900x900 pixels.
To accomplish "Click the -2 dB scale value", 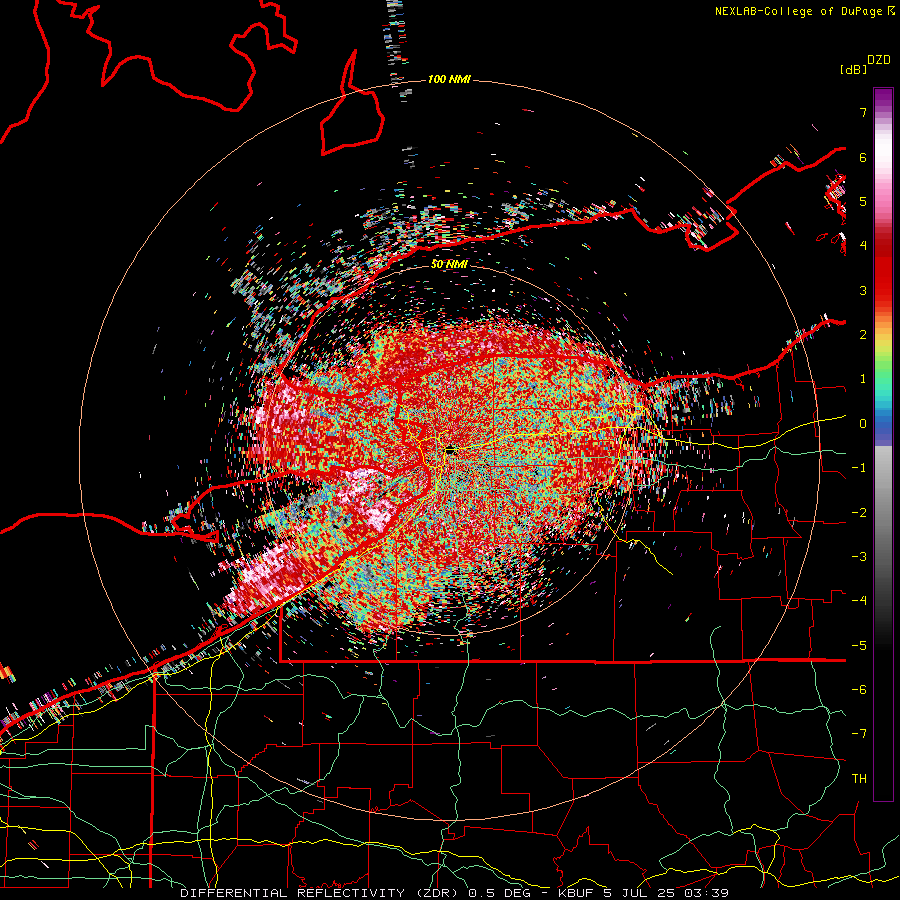I will 859,513.
